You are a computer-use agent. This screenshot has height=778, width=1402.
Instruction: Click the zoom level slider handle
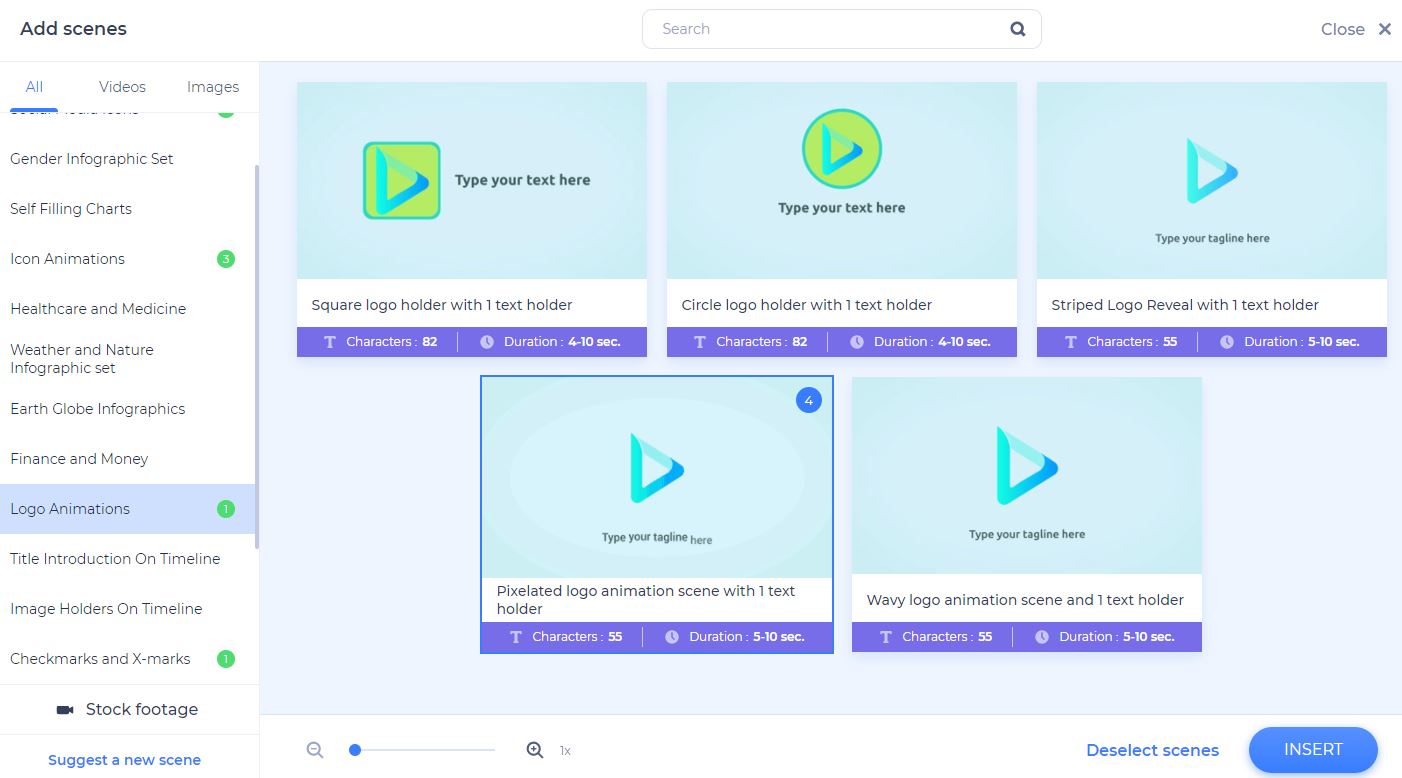354,749
